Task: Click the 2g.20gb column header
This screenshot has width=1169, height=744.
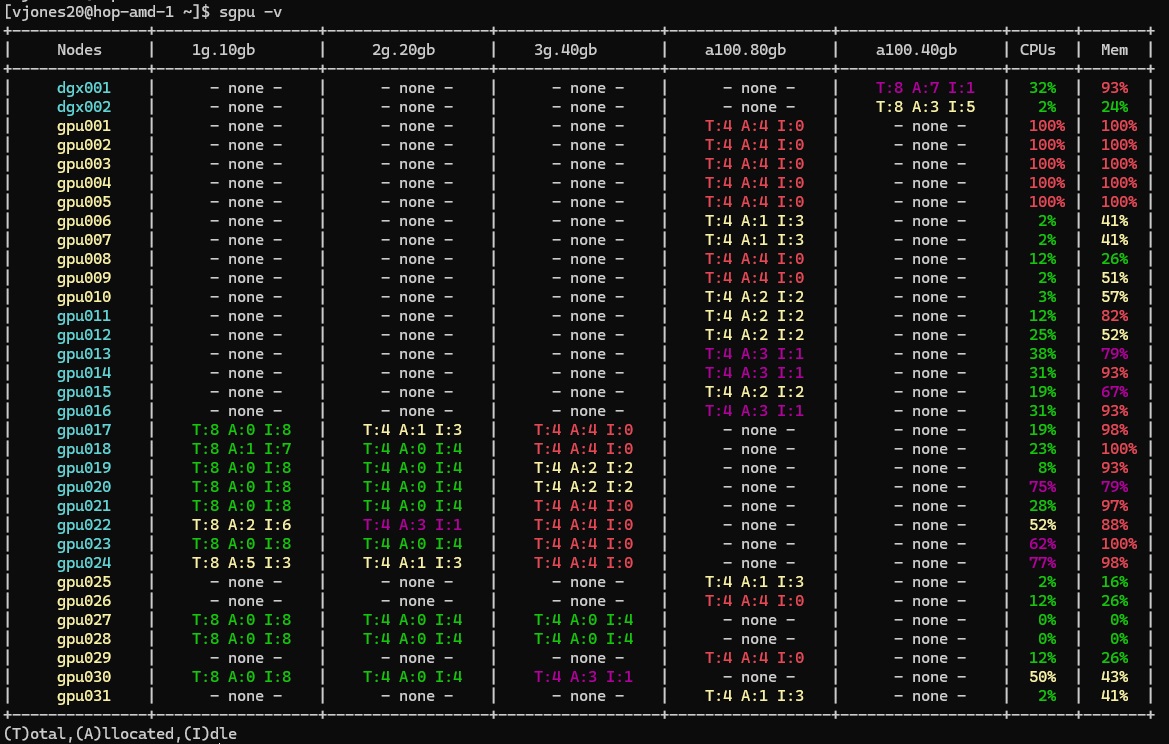Action: (403, 50)
